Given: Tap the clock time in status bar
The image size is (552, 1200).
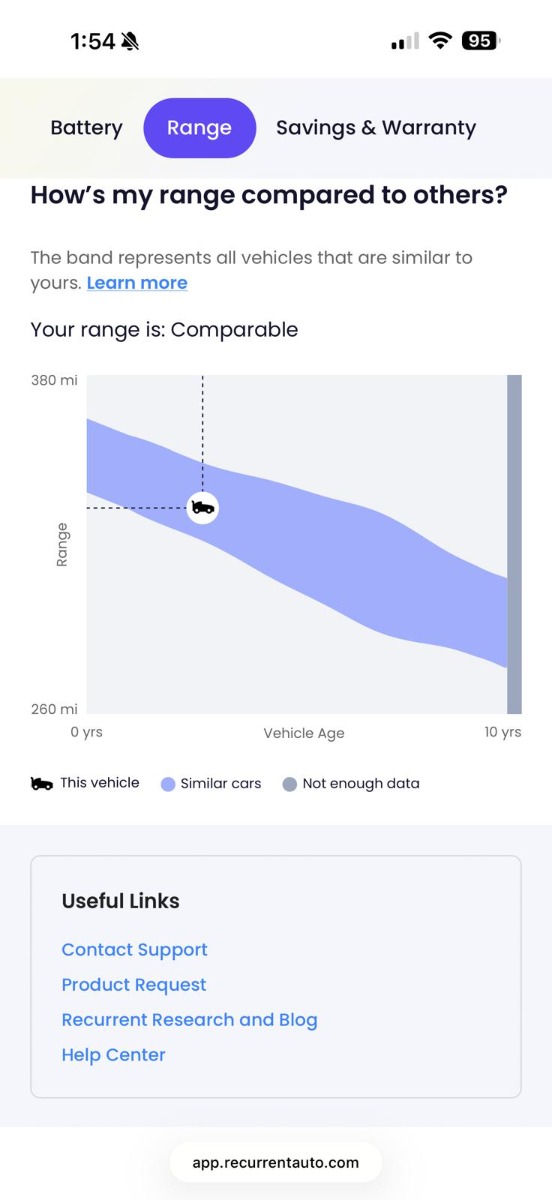Looking at the screenshot, I should point(92,41).
